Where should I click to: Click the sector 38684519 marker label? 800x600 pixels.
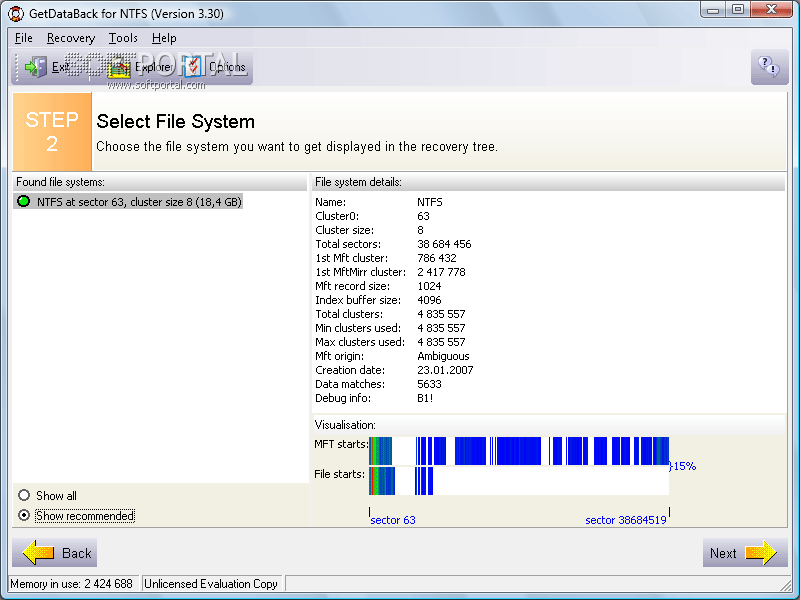[x=626, y=520]
